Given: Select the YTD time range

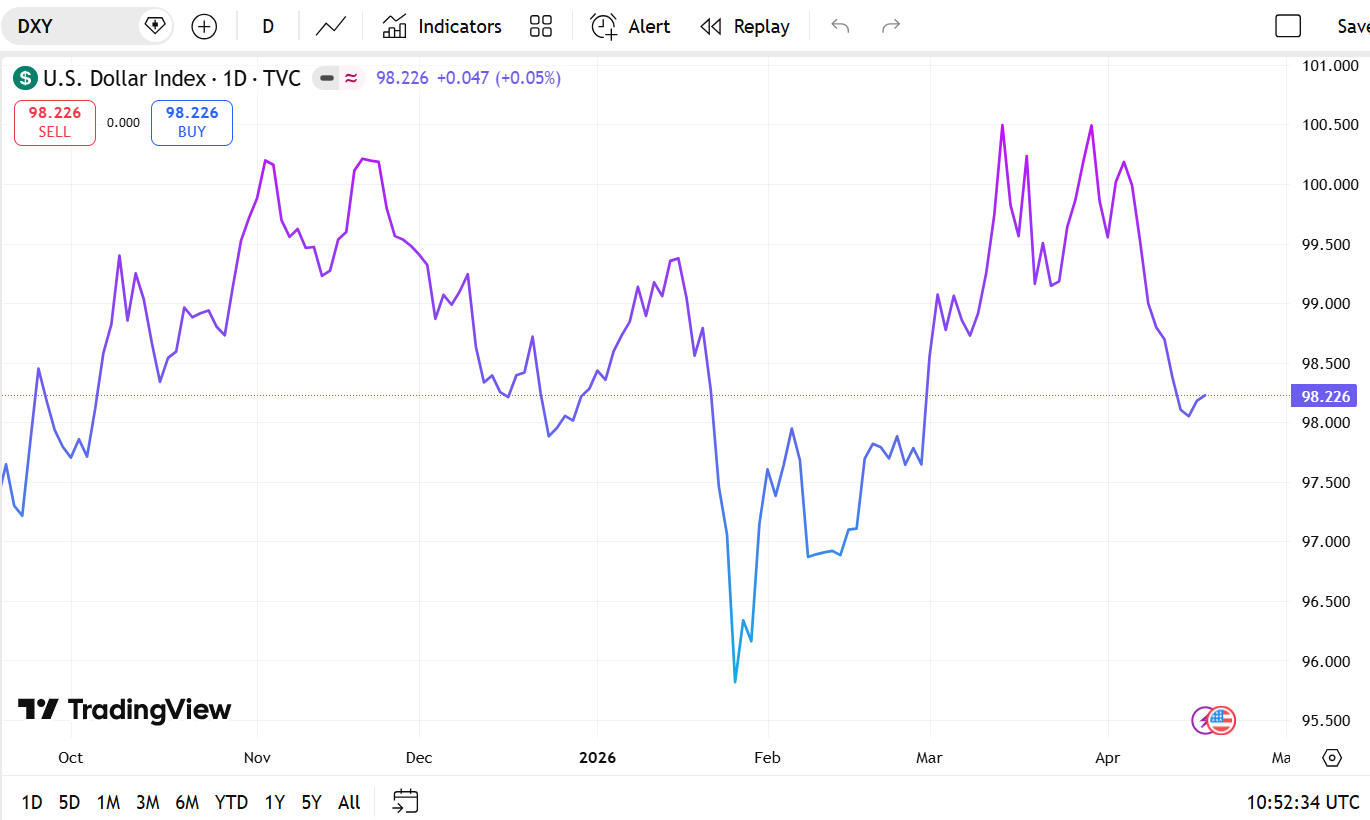Looking at the screenshot, I should tap(231, 802).
